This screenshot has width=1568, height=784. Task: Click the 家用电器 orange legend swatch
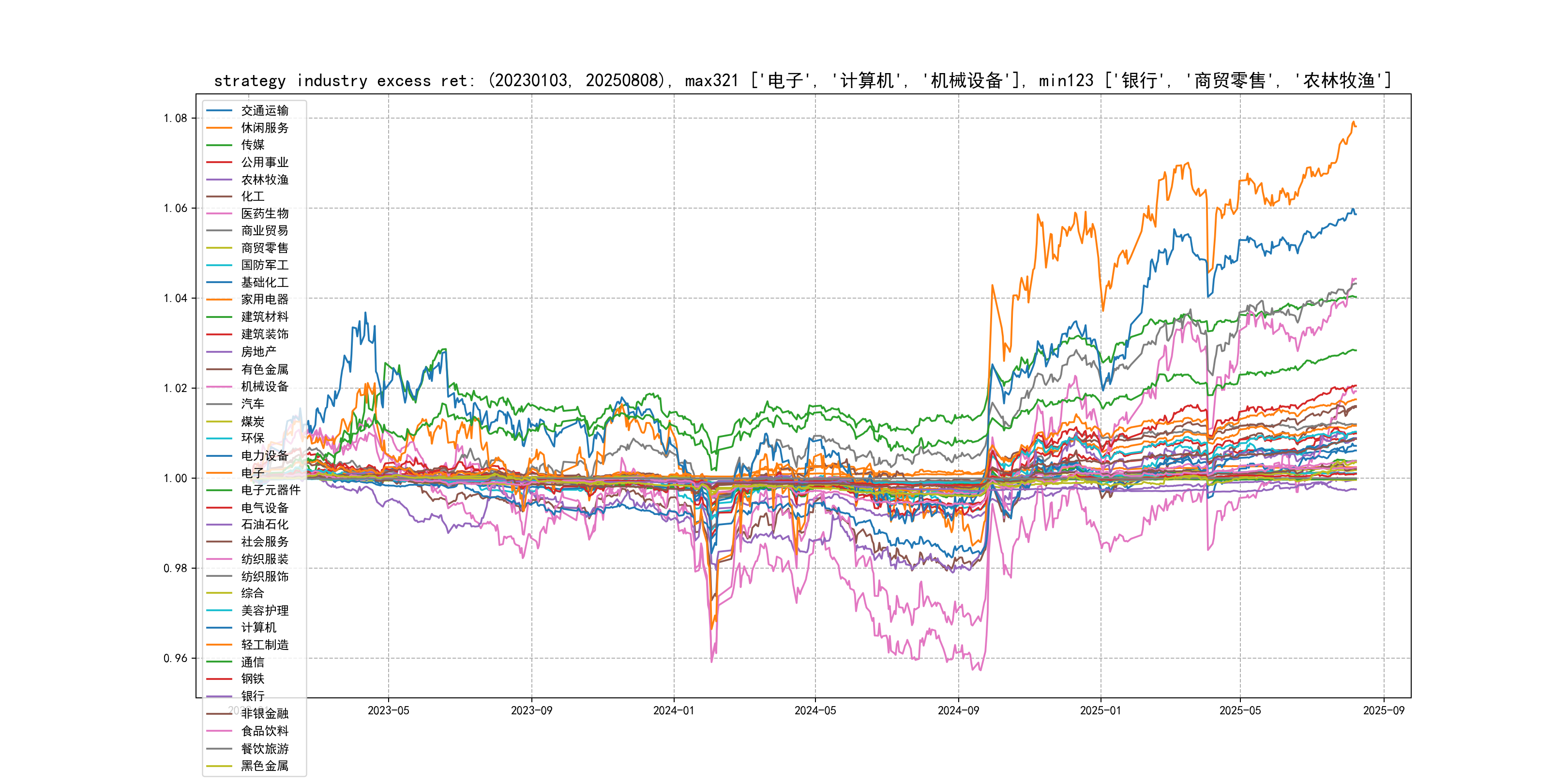[219, 300]
